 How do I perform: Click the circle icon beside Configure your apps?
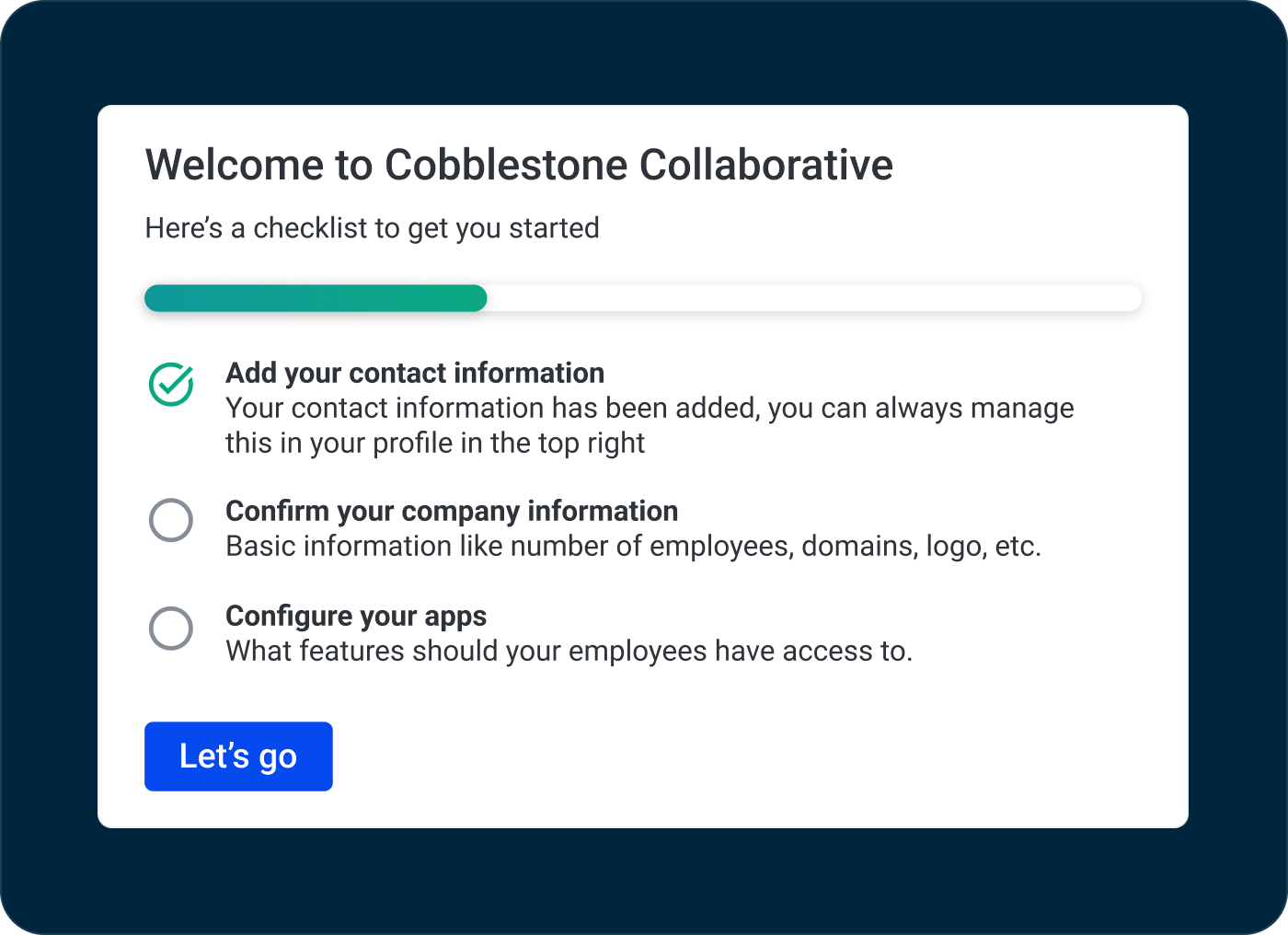[170, 629]
